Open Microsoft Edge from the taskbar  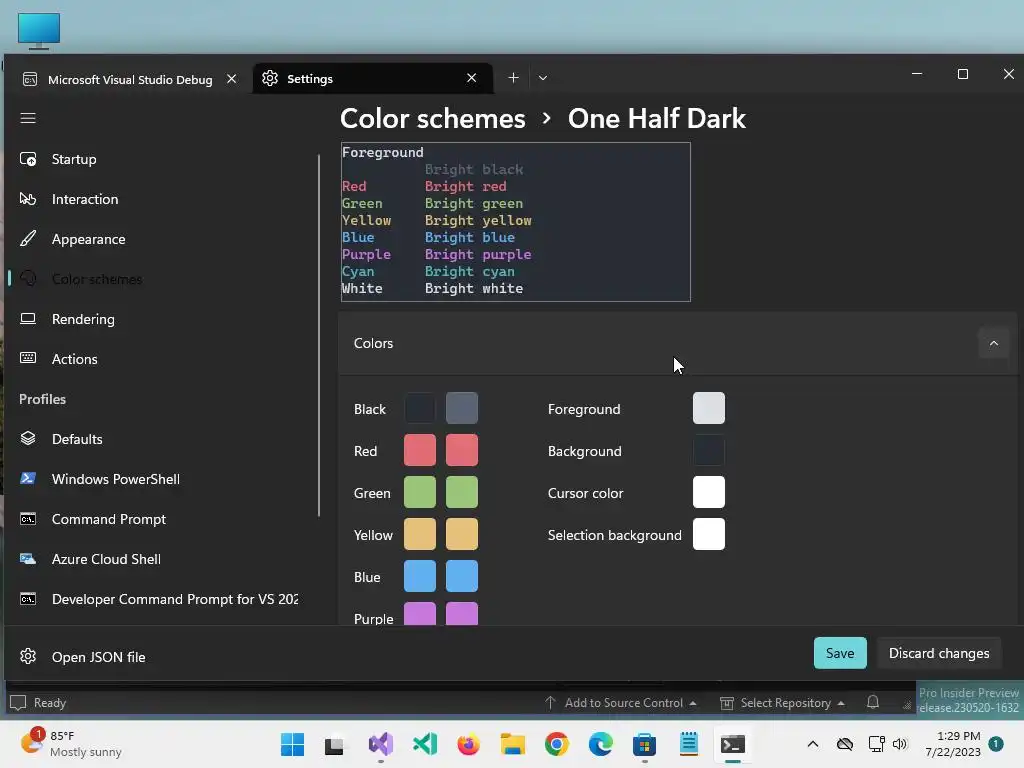click(600, 744)
